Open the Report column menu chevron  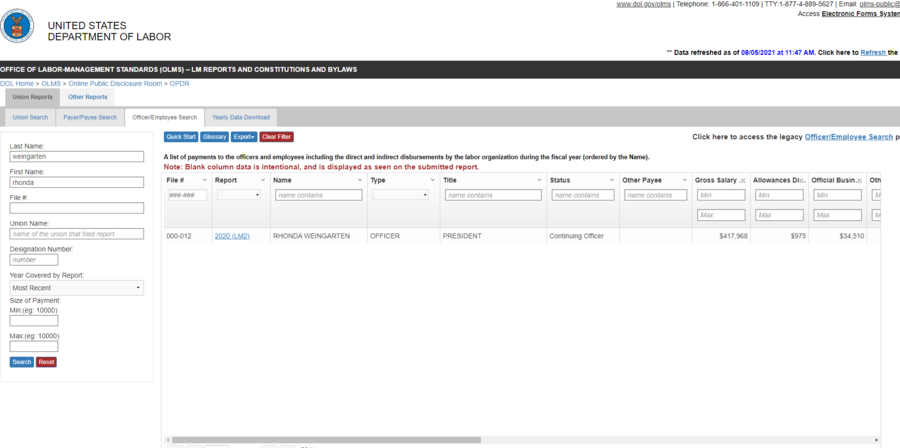tap(263, 180)
